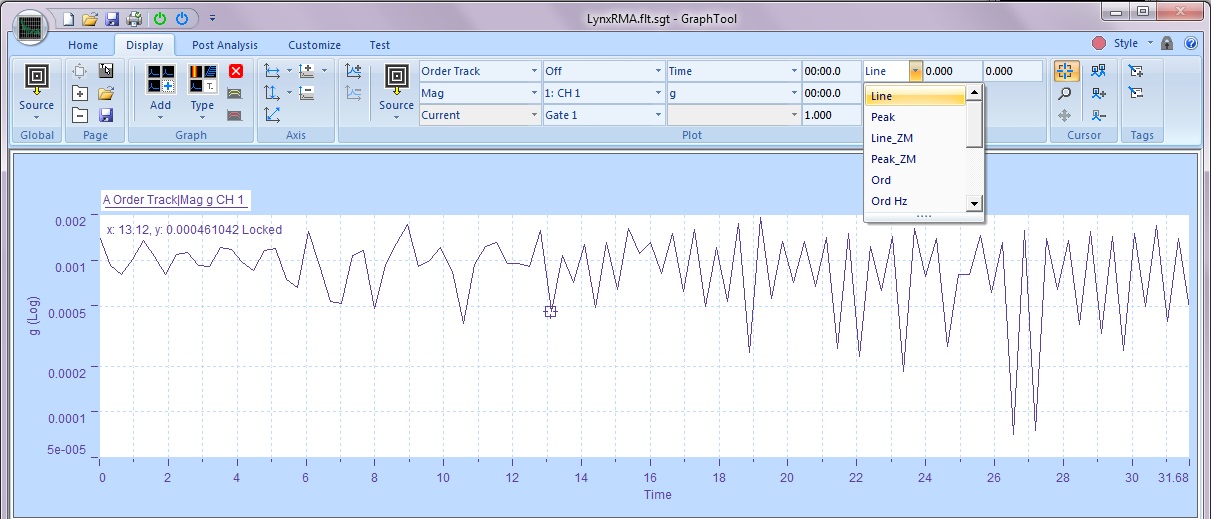This screenshot has height=519, width=1211.
Task: Click the 1.000 value input field
Action: point(830,115)
